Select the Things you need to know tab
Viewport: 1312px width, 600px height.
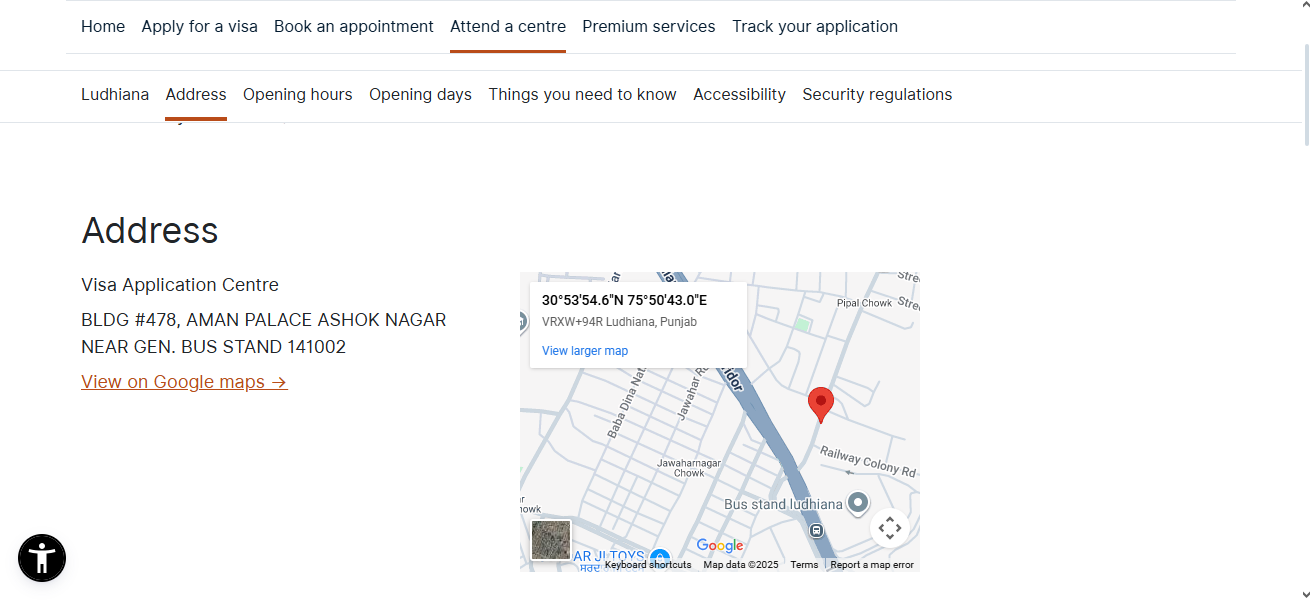click(x=582, y=94)
